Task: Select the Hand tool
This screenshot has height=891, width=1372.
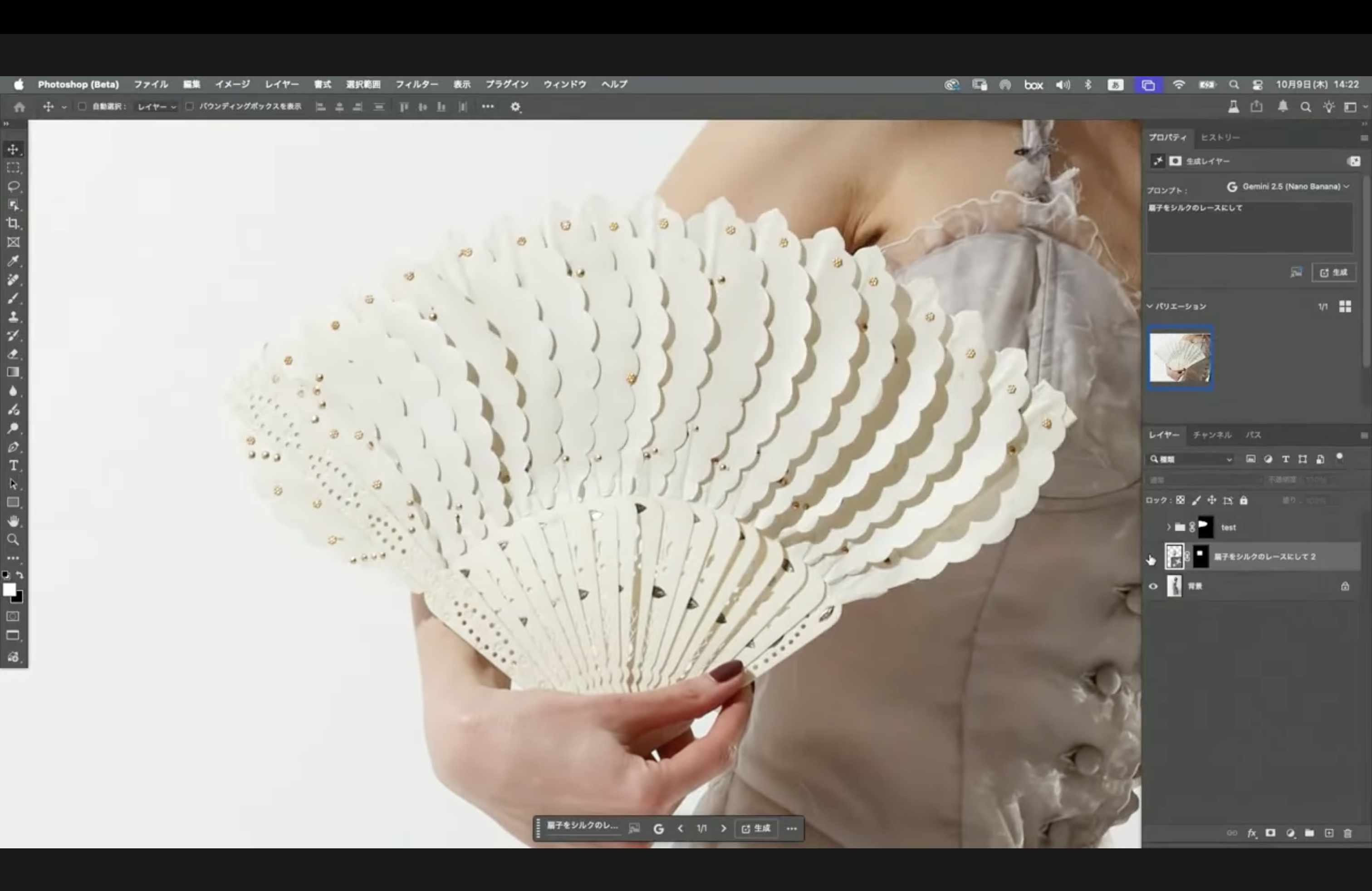Action: coord(13,521)
